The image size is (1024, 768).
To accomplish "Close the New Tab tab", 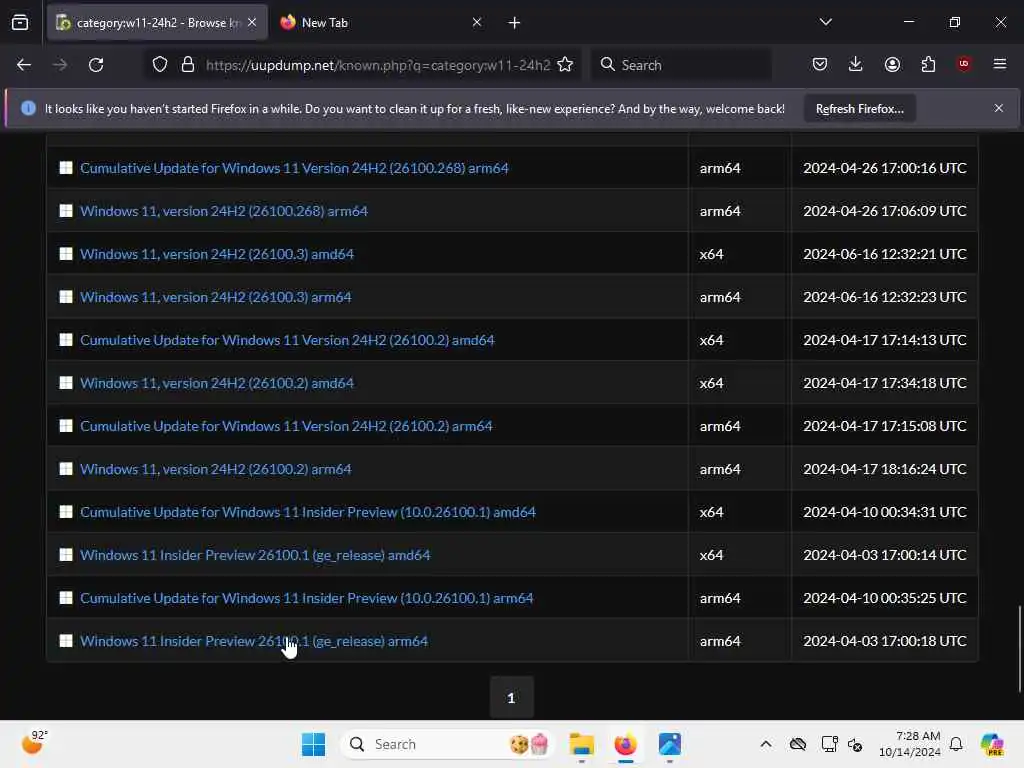I will 477,22.
